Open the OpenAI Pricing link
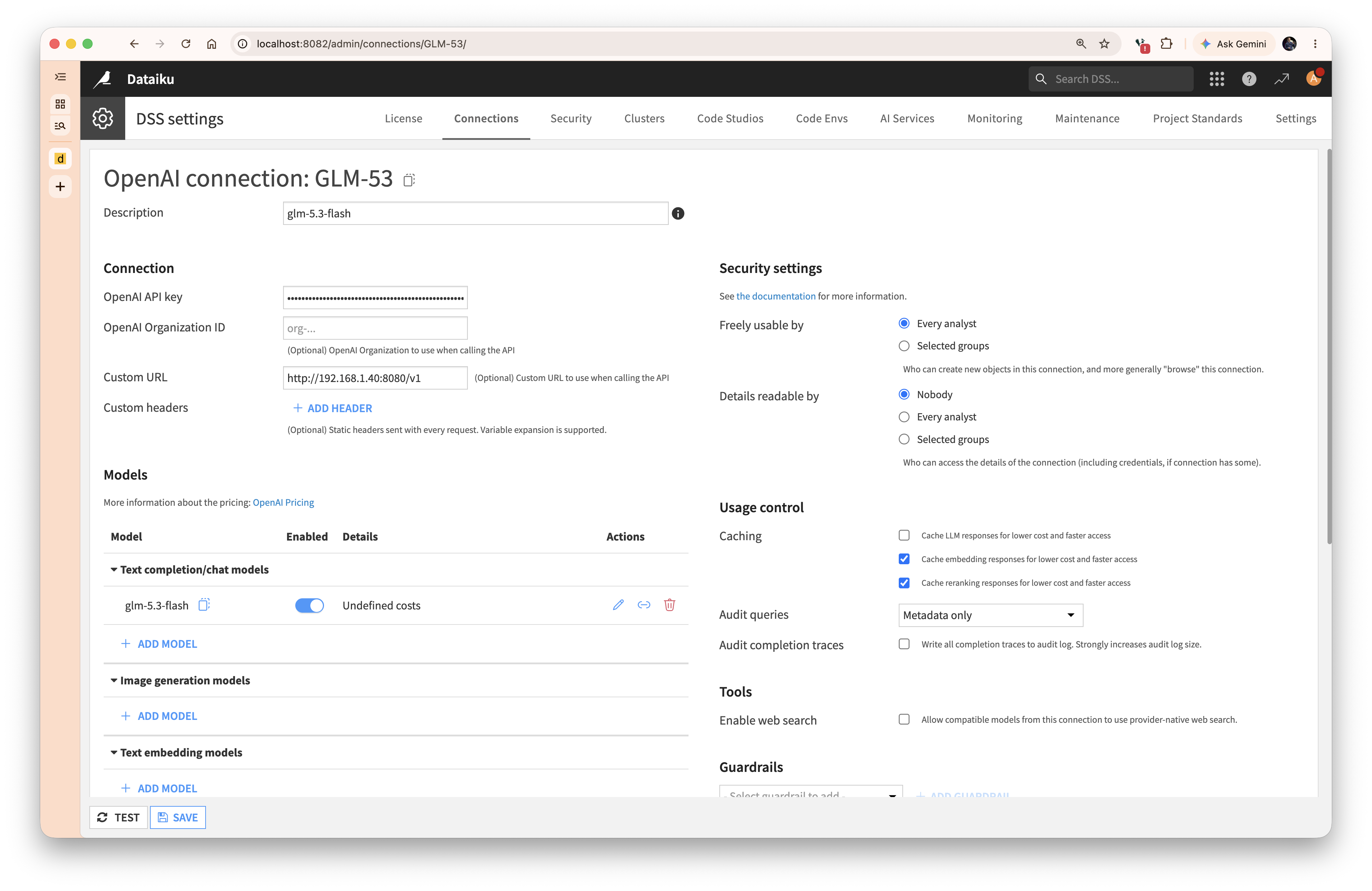 point(283,502)
